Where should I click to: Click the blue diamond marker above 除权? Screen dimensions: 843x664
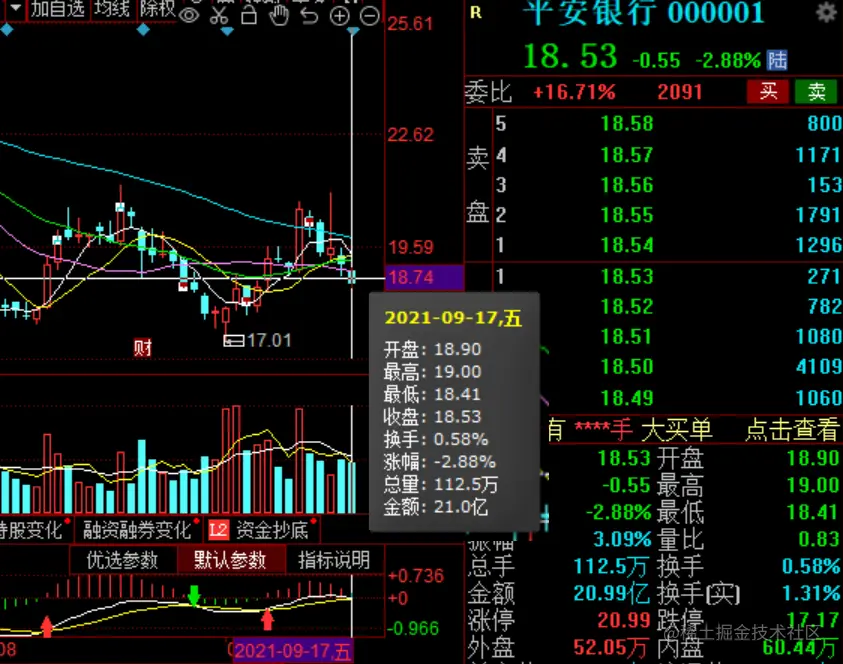pos(143,30)
